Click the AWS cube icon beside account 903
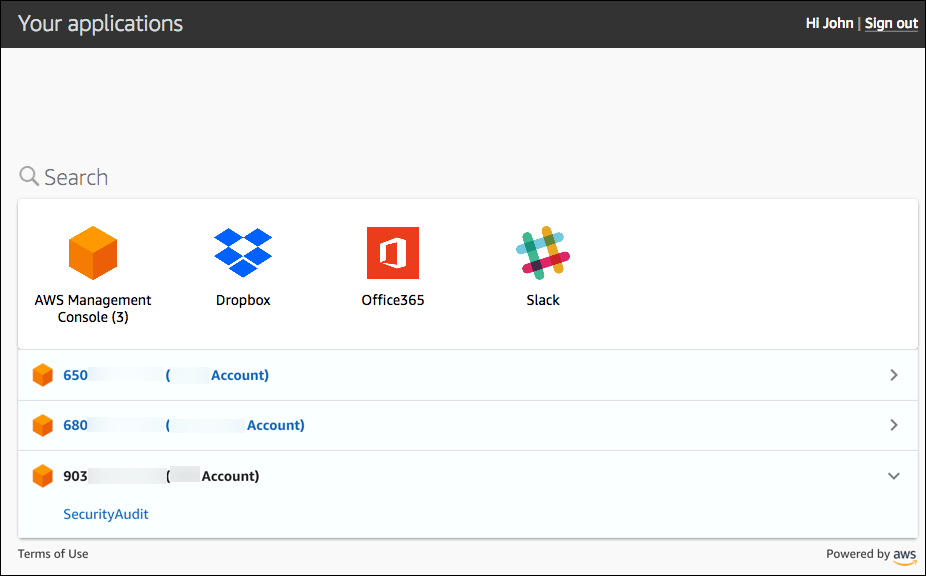This screenshot has width=926, height=576. 42,475
